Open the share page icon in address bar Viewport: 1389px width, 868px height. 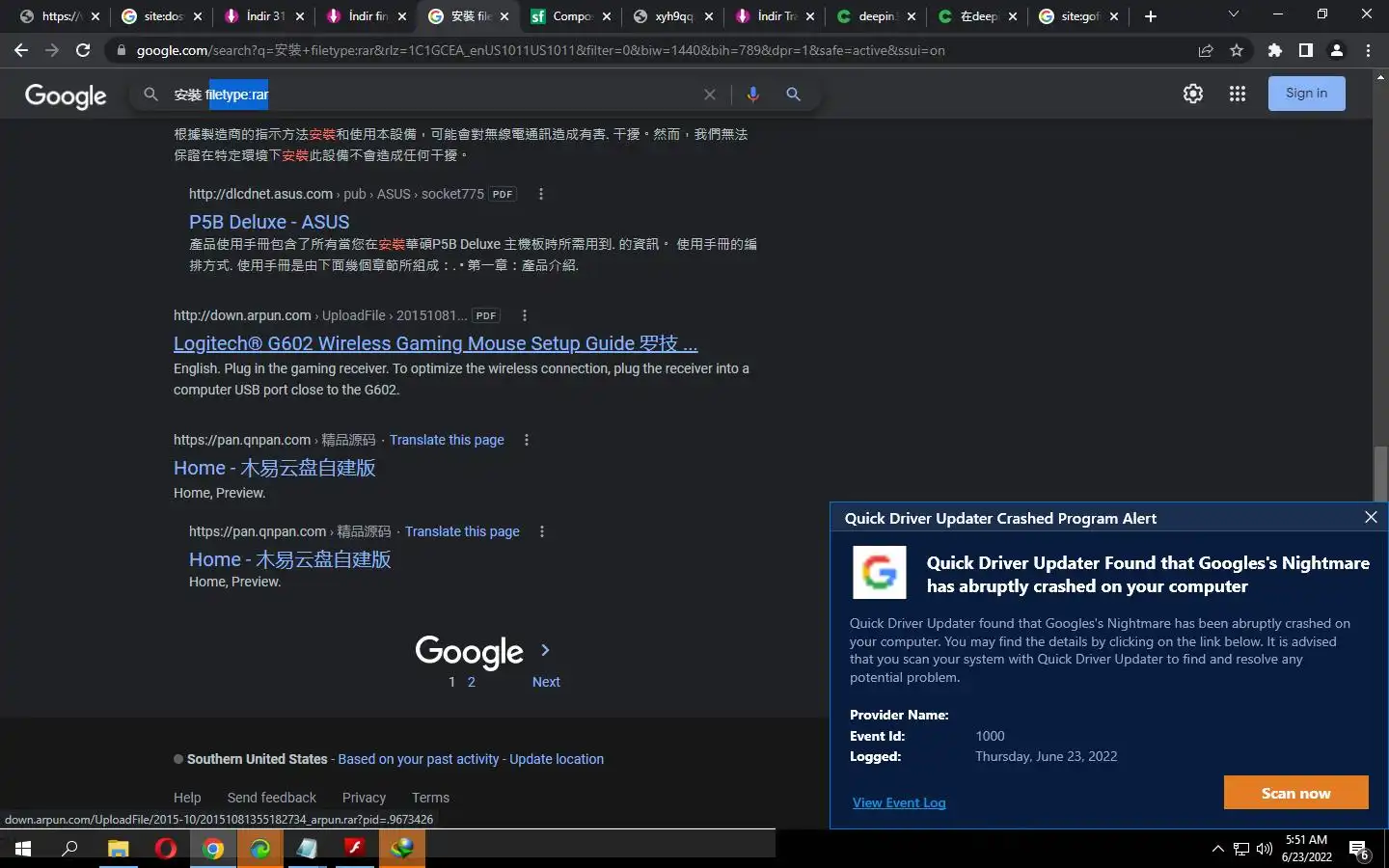[1206, 50]
